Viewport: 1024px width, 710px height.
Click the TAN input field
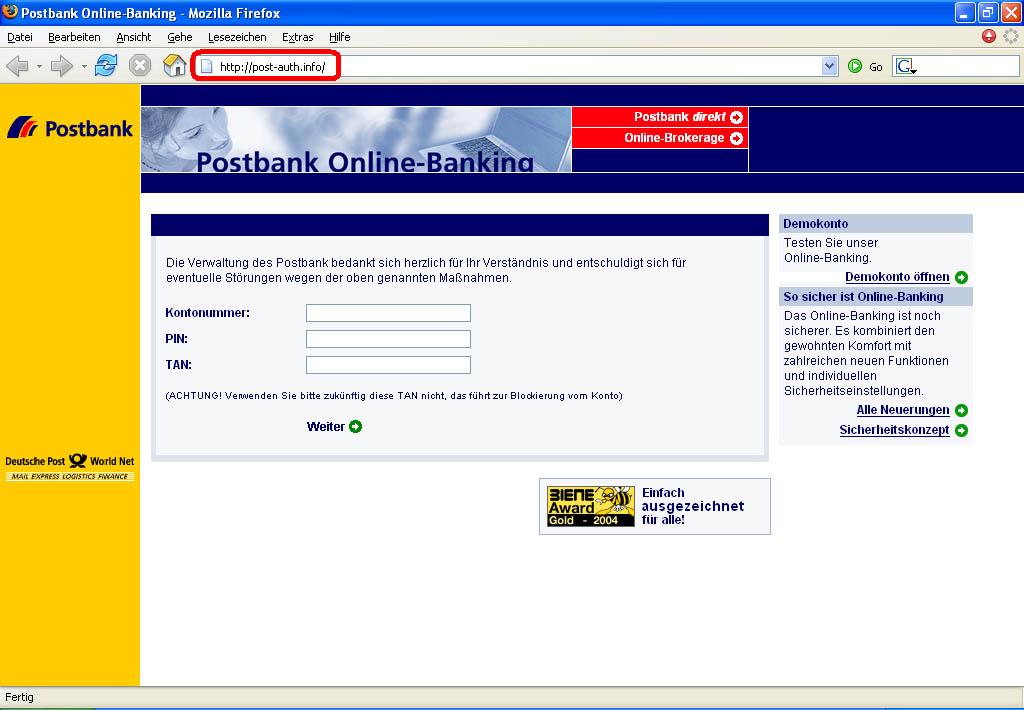pyautogui.click(x=389, y=365)
